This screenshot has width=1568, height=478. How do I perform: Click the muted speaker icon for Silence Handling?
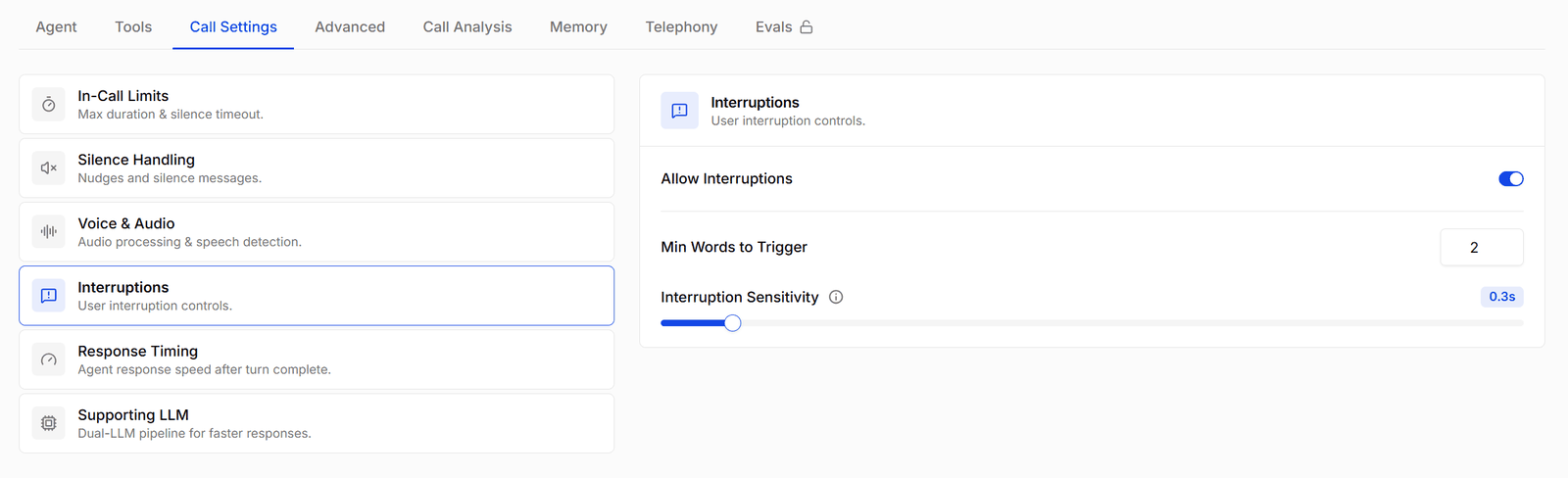49,168
